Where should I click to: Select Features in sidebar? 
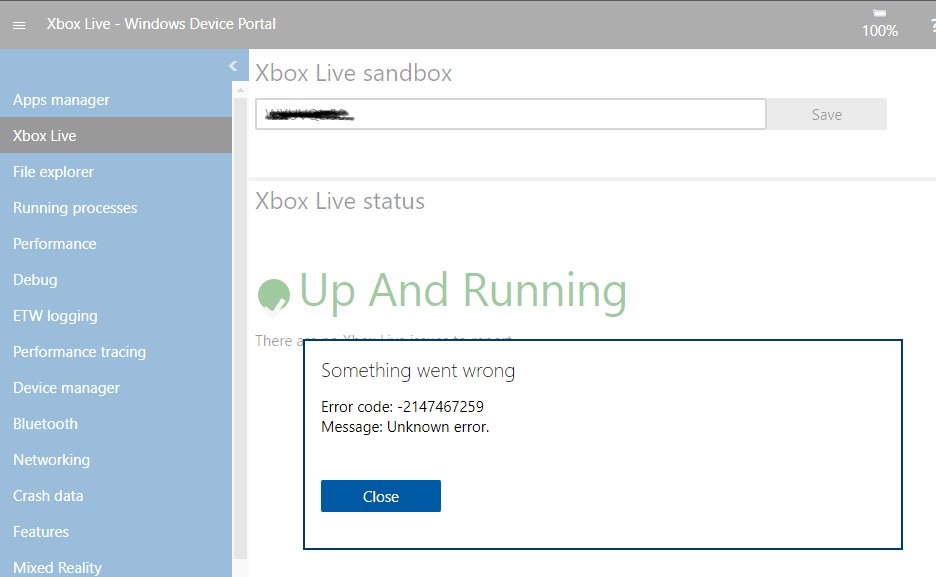tap(116, 532)
